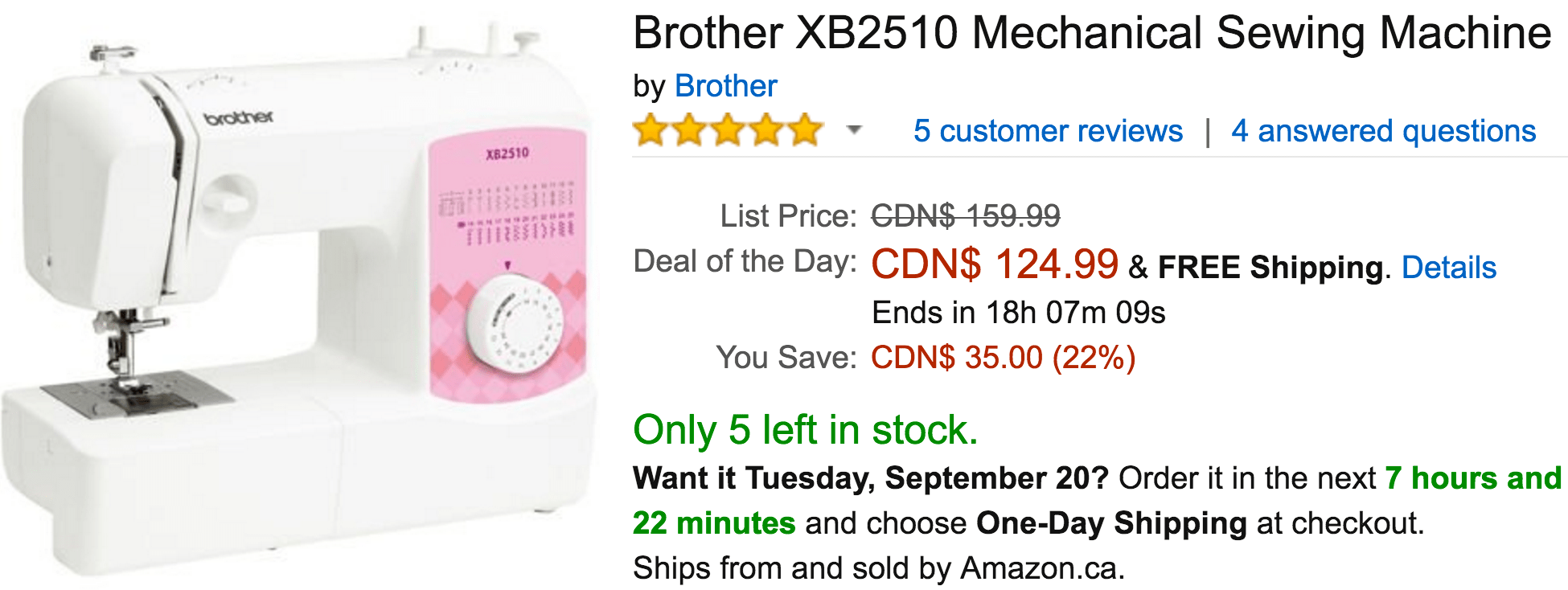This screenshot has width=1568, height=590.
Task: Click the brother logo on the machine
Action: tap(239, 118)
